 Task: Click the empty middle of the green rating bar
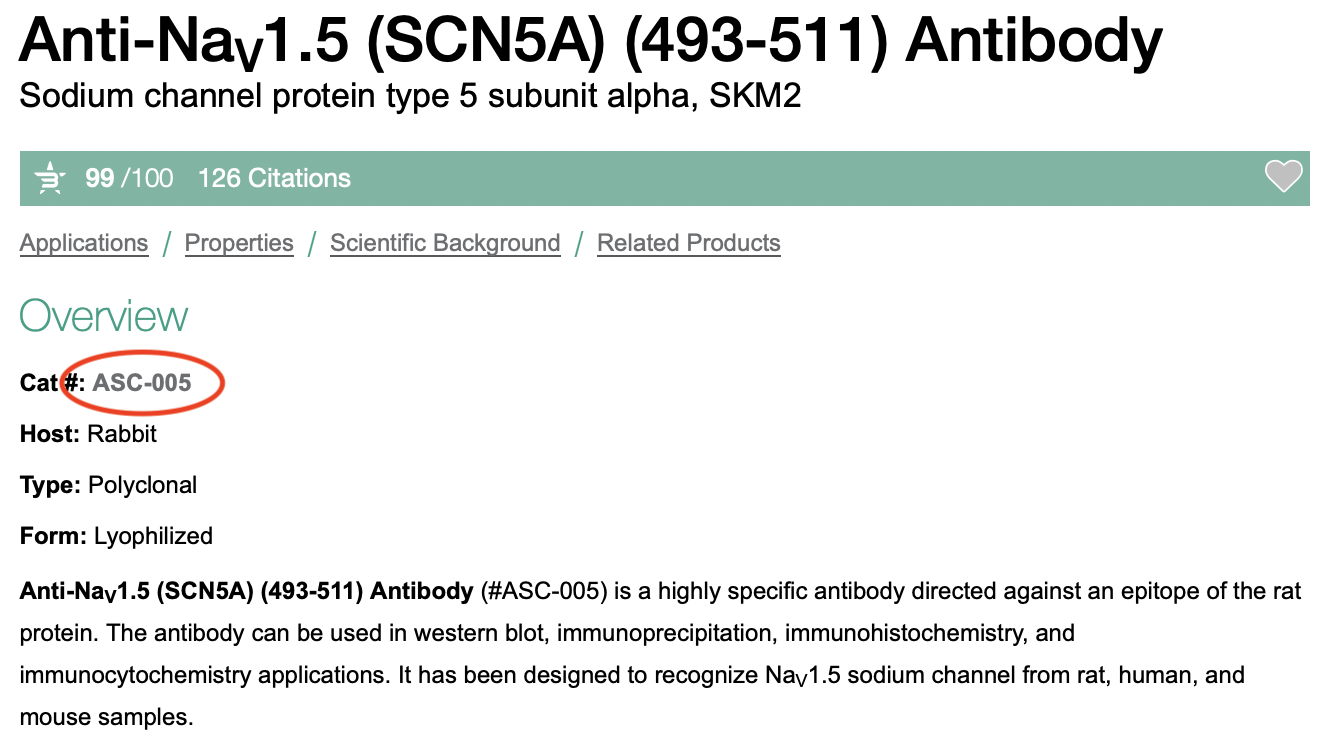tap(800, 179)
